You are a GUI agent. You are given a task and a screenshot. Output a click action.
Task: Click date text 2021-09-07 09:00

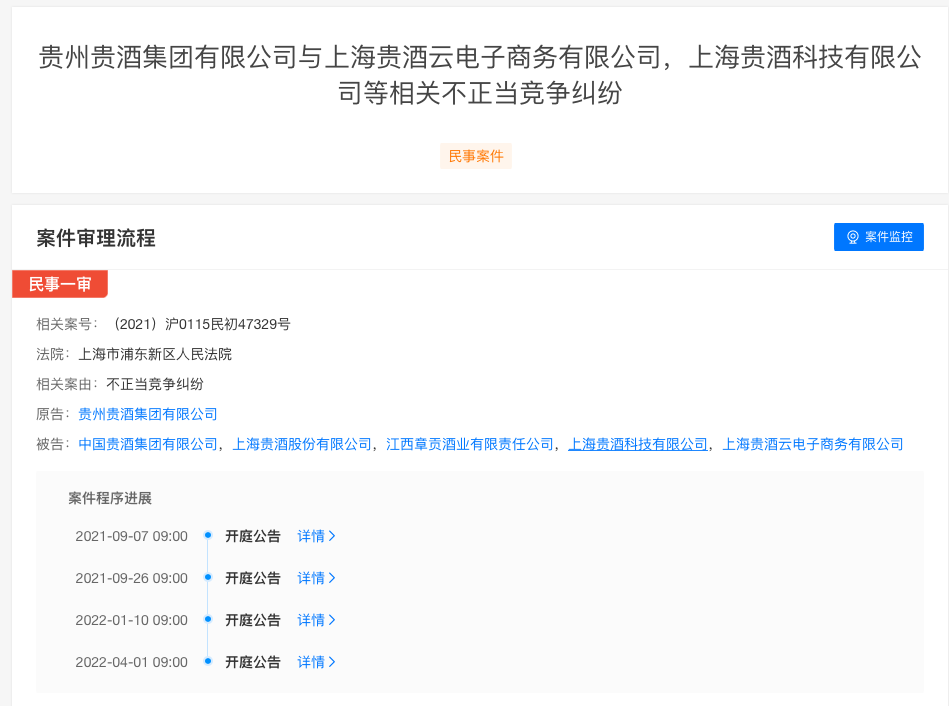point(131,536)
